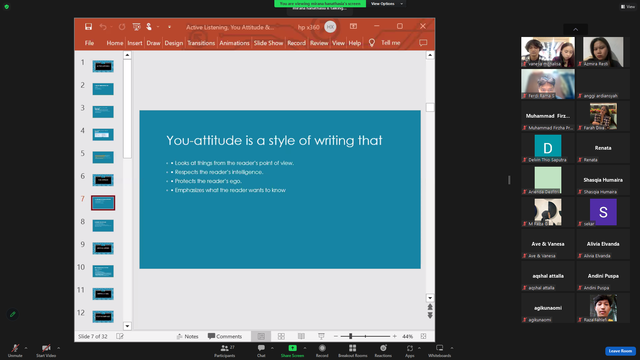Viewport: 640px width, 360px height.
Task: Click the green Share Screen button
Action: pyautogui.click(x=292, y=350)
